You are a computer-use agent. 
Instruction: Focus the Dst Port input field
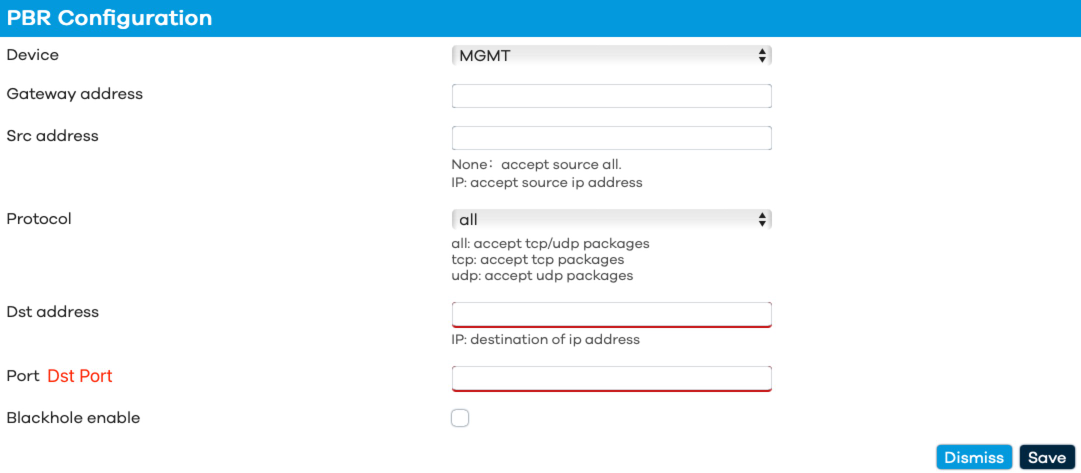pos(612,379)
